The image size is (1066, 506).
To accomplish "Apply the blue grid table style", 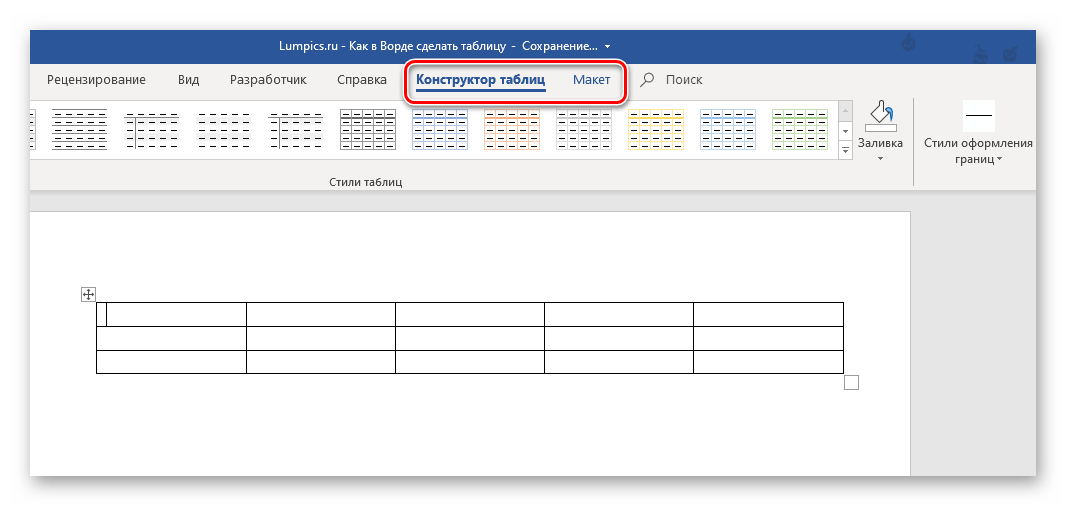I will pyautogui.click(x=440, y=129).
